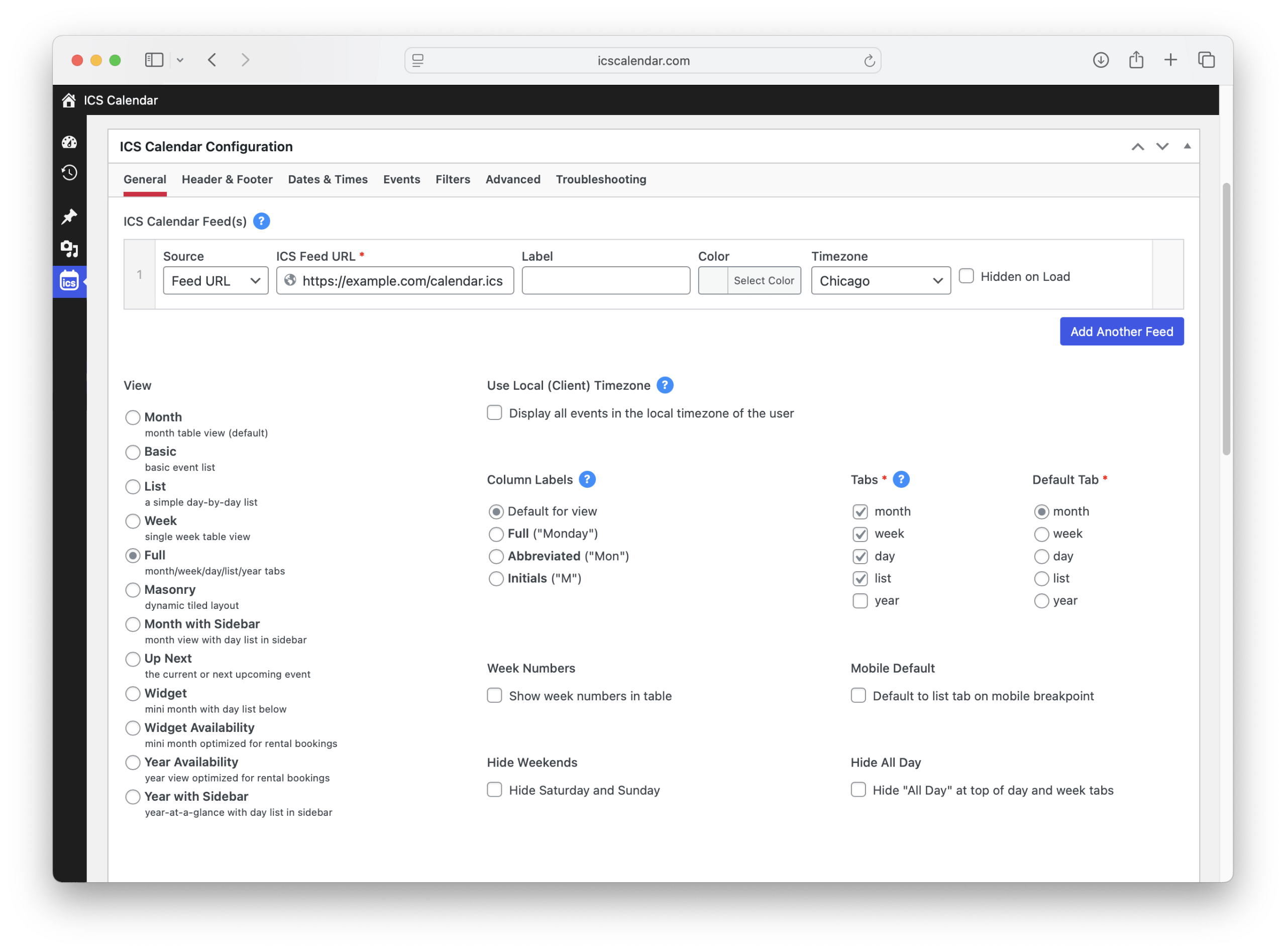The height and width of the screenshot is (952, 1286).
Task: Show tab overview icon in Safari
Action: point(1207,60)
